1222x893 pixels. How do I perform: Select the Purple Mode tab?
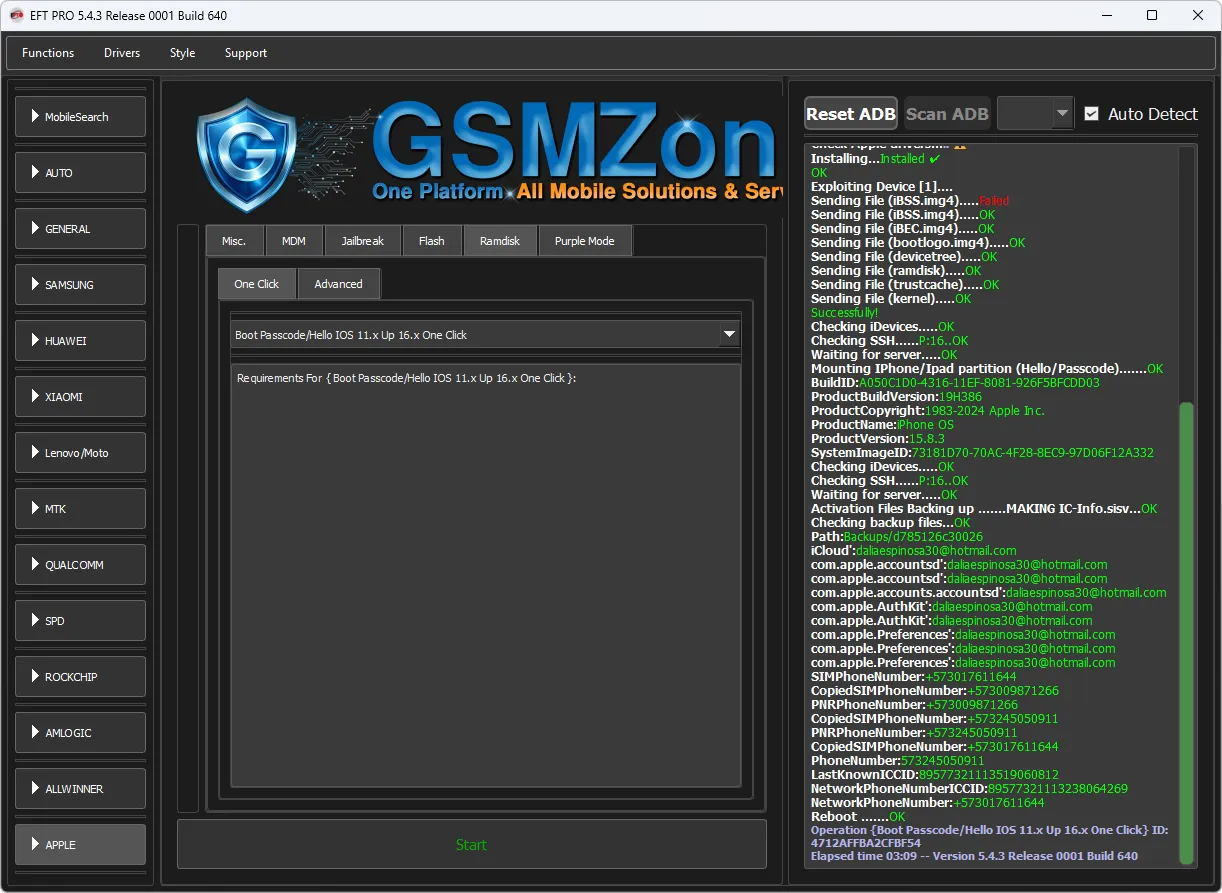[x=585, y=241]
